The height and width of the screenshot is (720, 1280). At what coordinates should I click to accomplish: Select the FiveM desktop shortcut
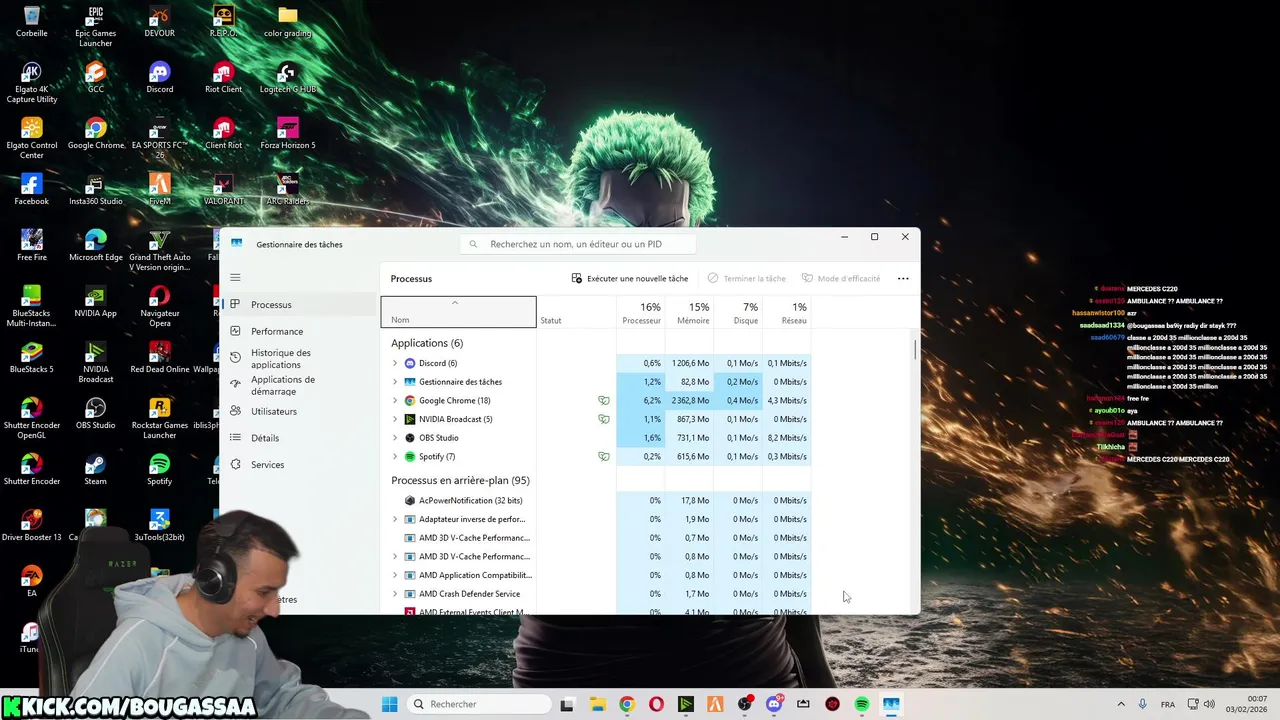pyautogui.click(x=159, y=190)
